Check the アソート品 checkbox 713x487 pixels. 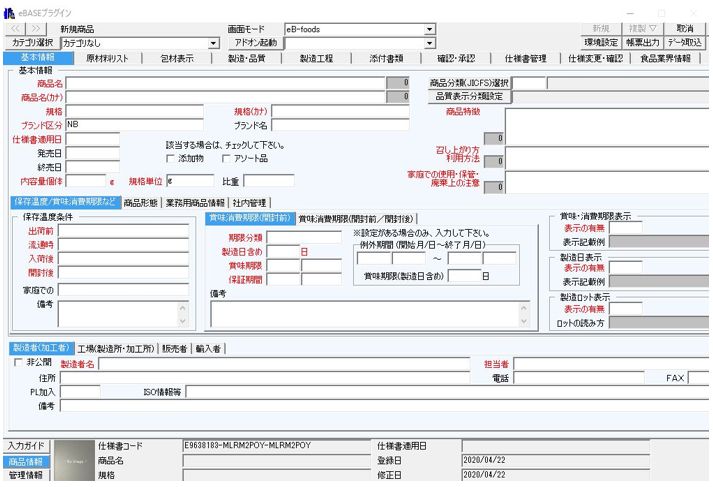(x=226, y=159)
